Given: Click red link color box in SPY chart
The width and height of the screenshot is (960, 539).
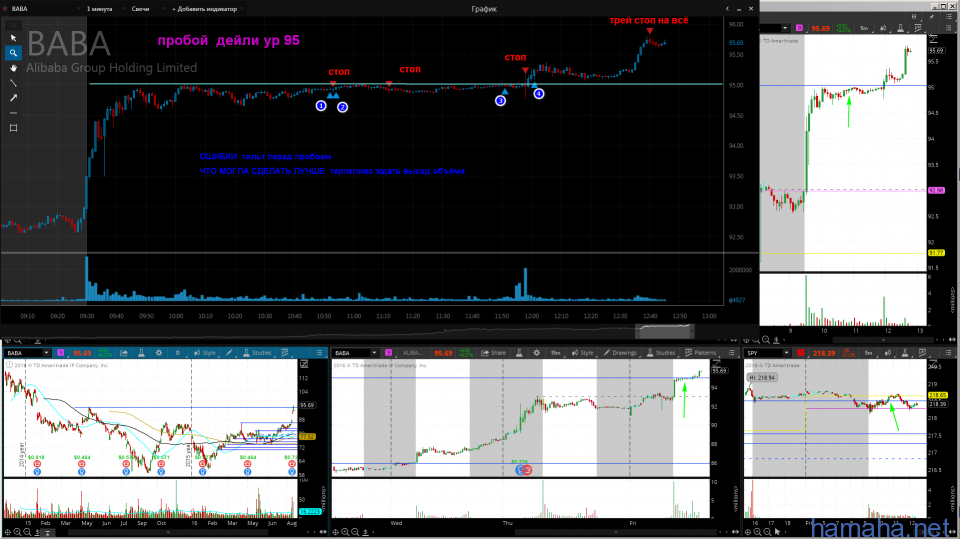Looking at the screenshot, I should click(x=801, y=353).
